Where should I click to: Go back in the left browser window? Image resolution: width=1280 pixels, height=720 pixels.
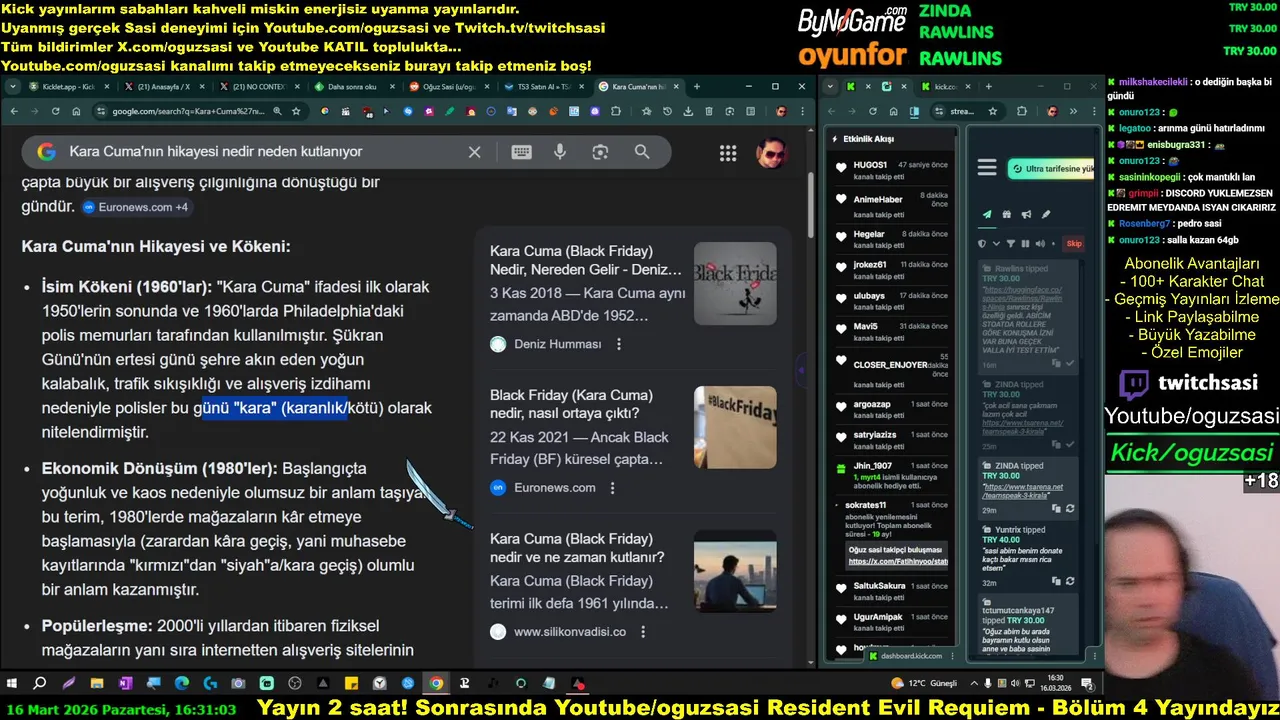coord(14,111)
